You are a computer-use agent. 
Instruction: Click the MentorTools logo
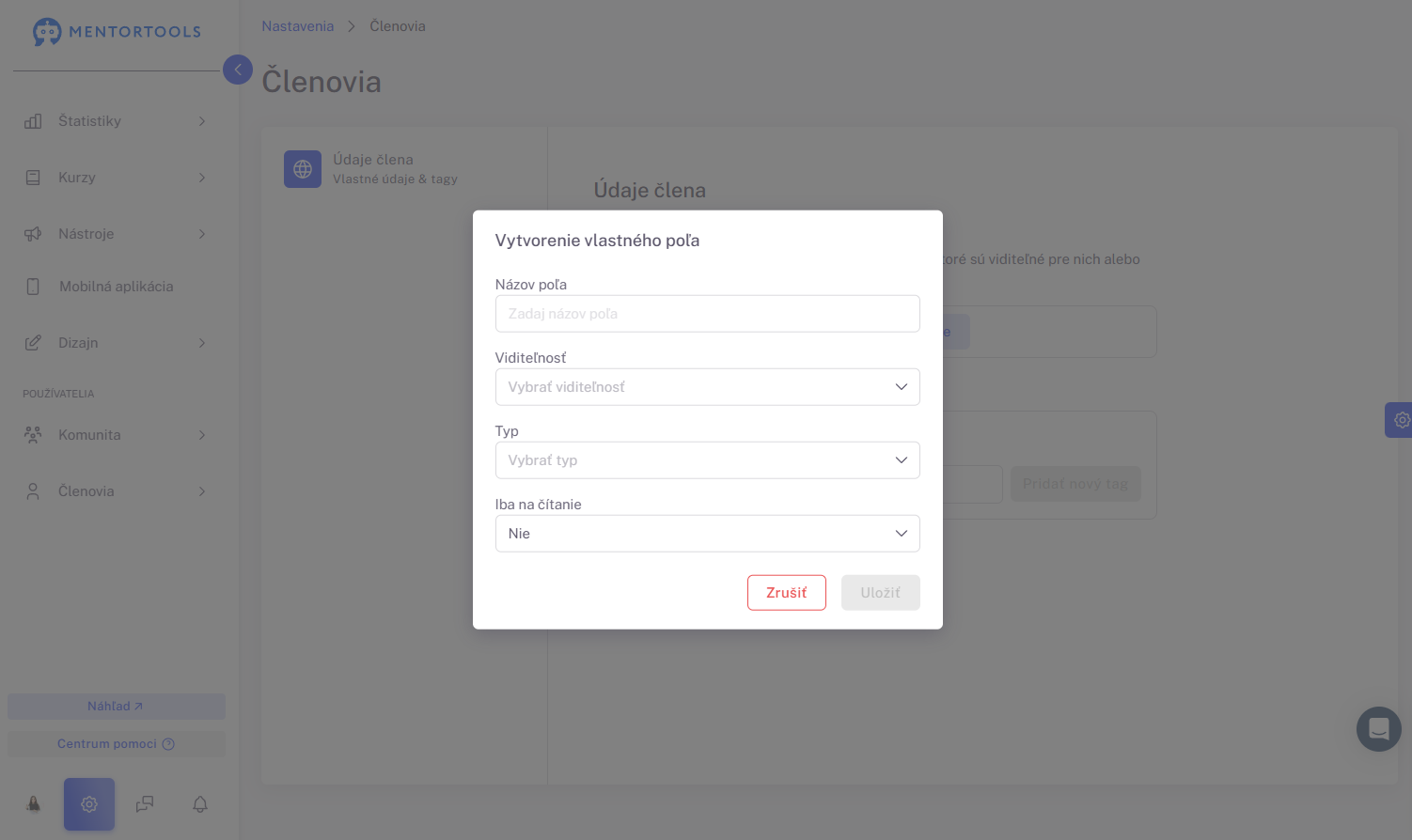[x=117, y=31]
